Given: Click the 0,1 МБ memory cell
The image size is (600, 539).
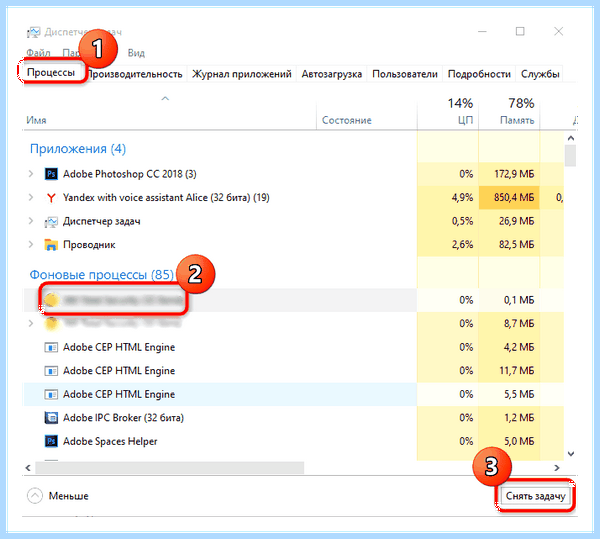Looking at the screenshot, I should [509, 300].
